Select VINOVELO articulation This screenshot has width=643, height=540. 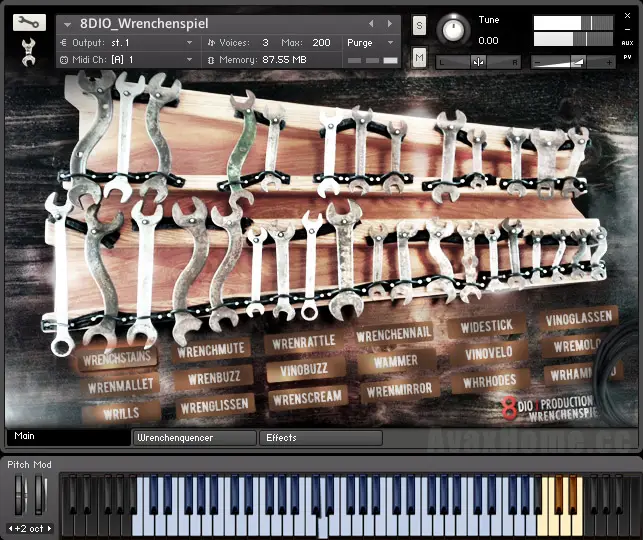click(489, 353)
